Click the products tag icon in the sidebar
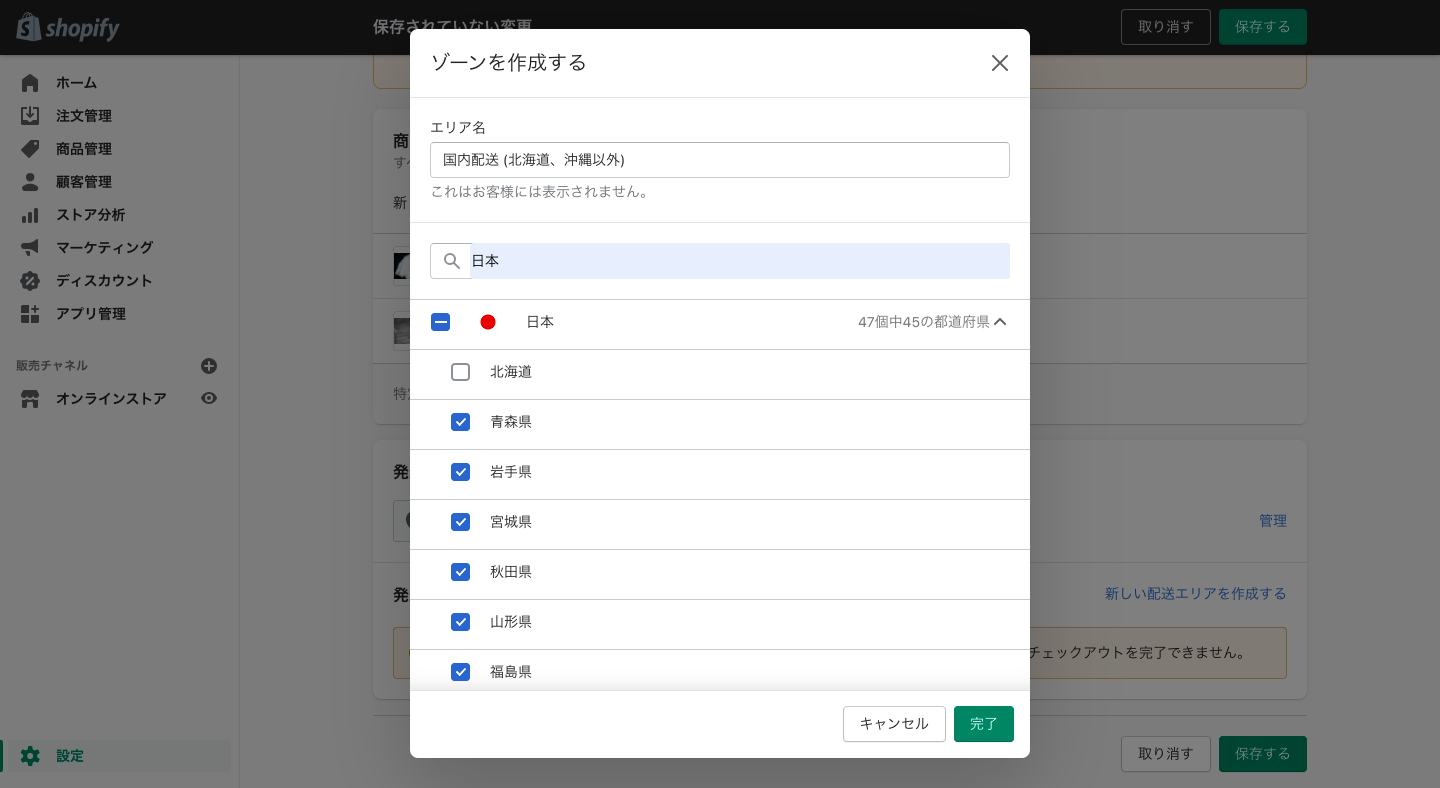 coord(30,149)
